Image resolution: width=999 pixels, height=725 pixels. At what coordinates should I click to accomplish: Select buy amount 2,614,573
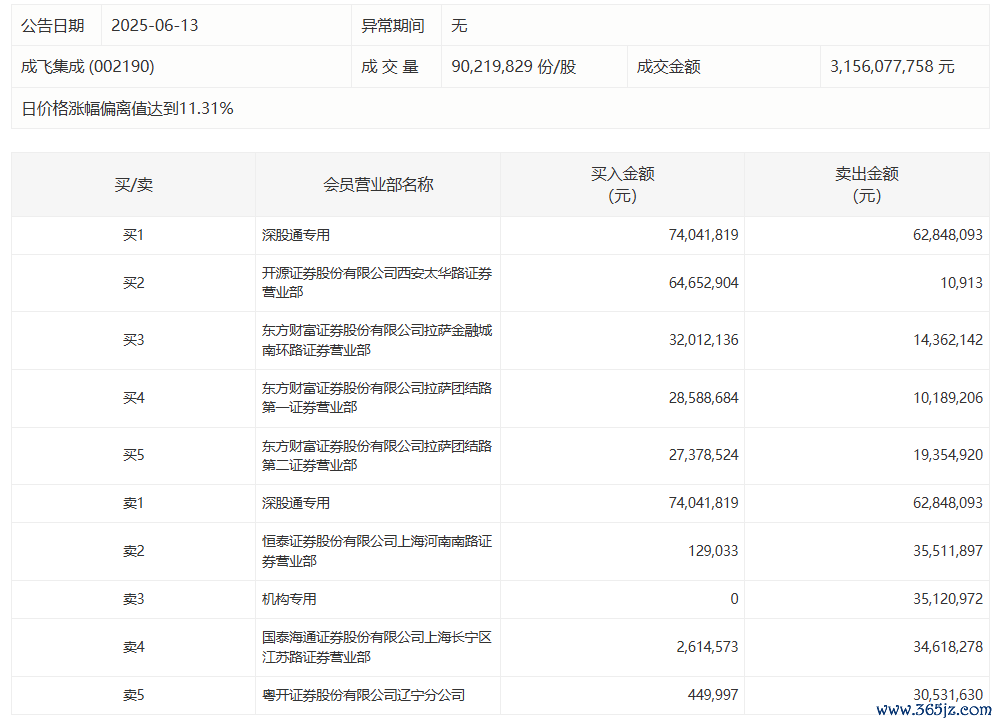point(707,647)
